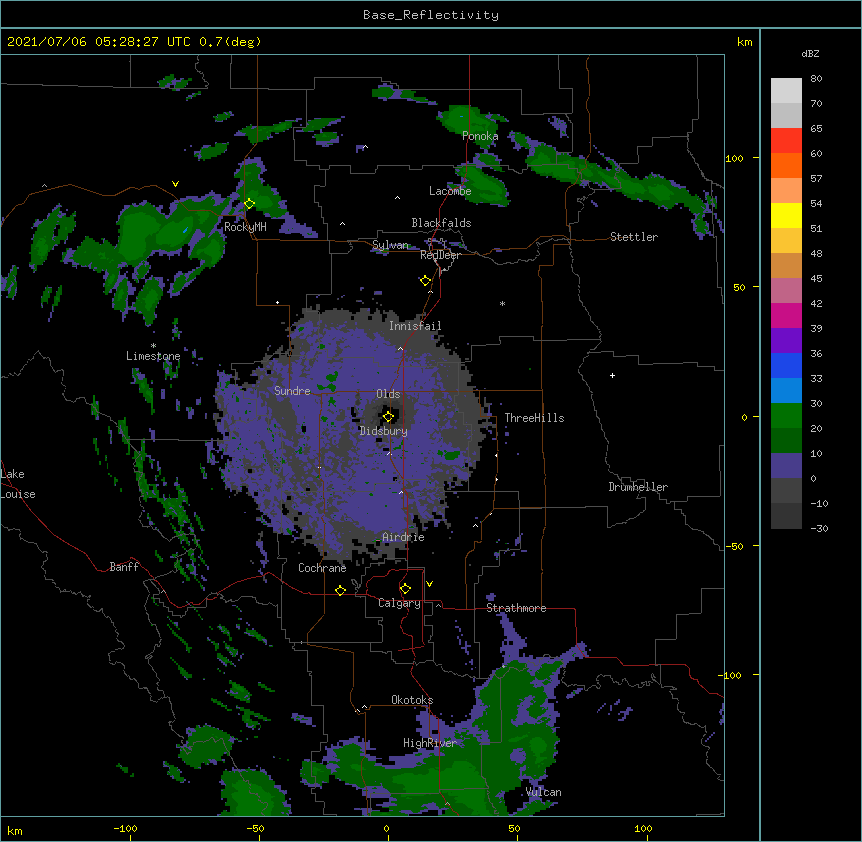Click the yellow diamond marker south of RedDeer
Screen dimensions: 862x842
coord(425,280)
